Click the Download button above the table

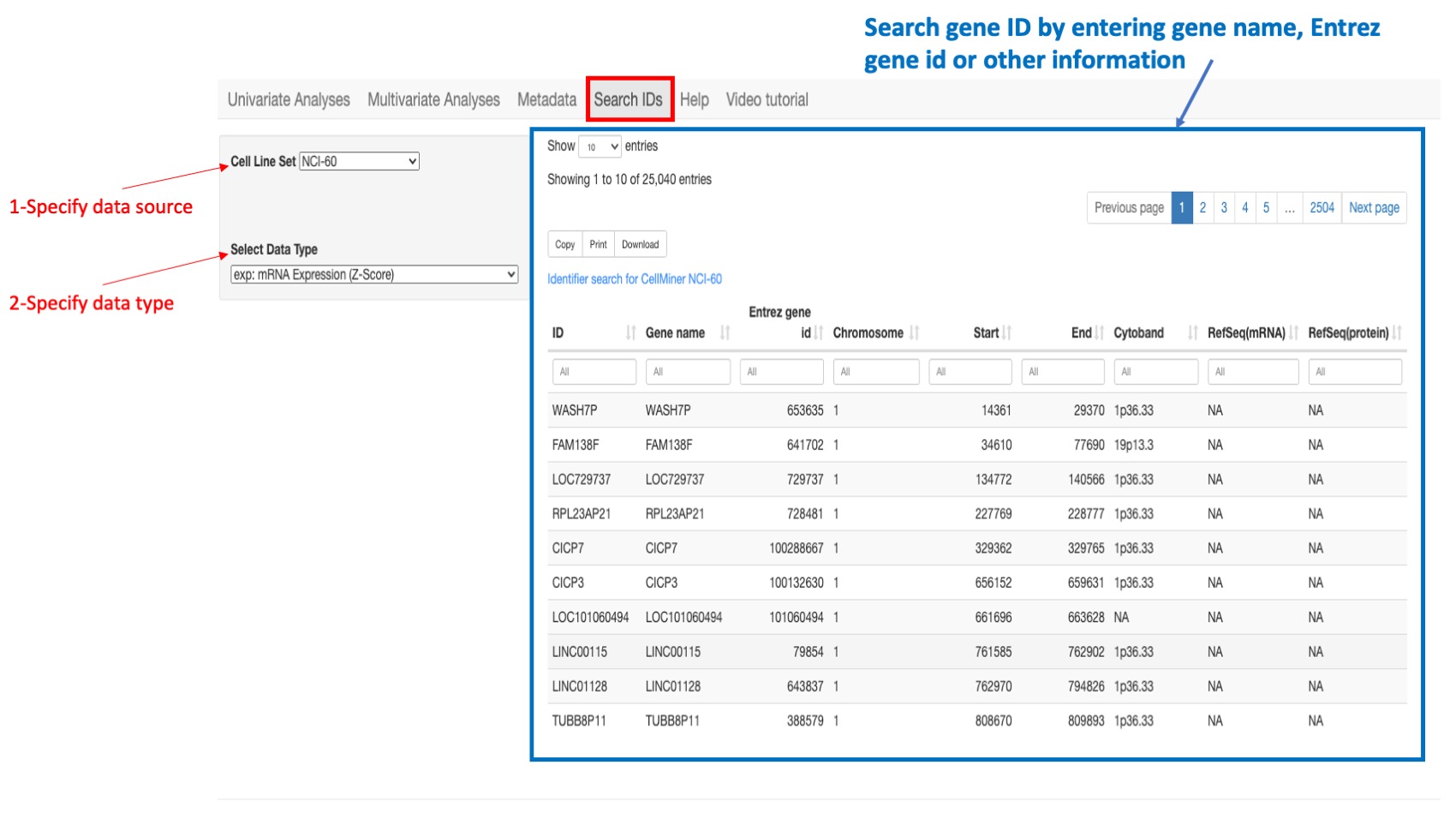(640, 244)
